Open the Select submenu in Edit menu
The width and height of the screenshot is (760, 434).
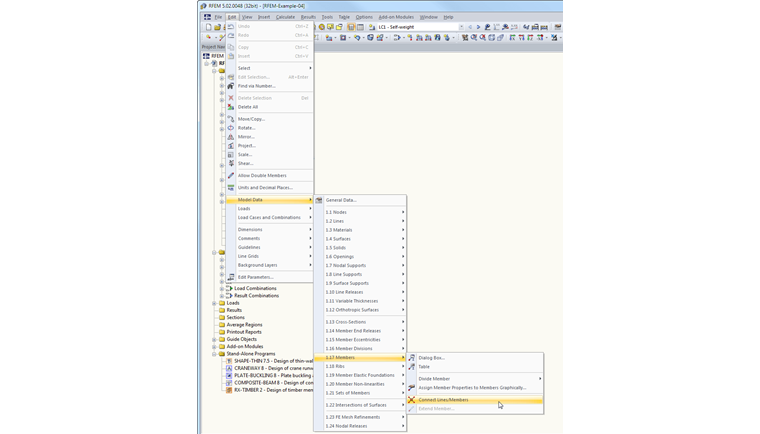tap(269, 68)
